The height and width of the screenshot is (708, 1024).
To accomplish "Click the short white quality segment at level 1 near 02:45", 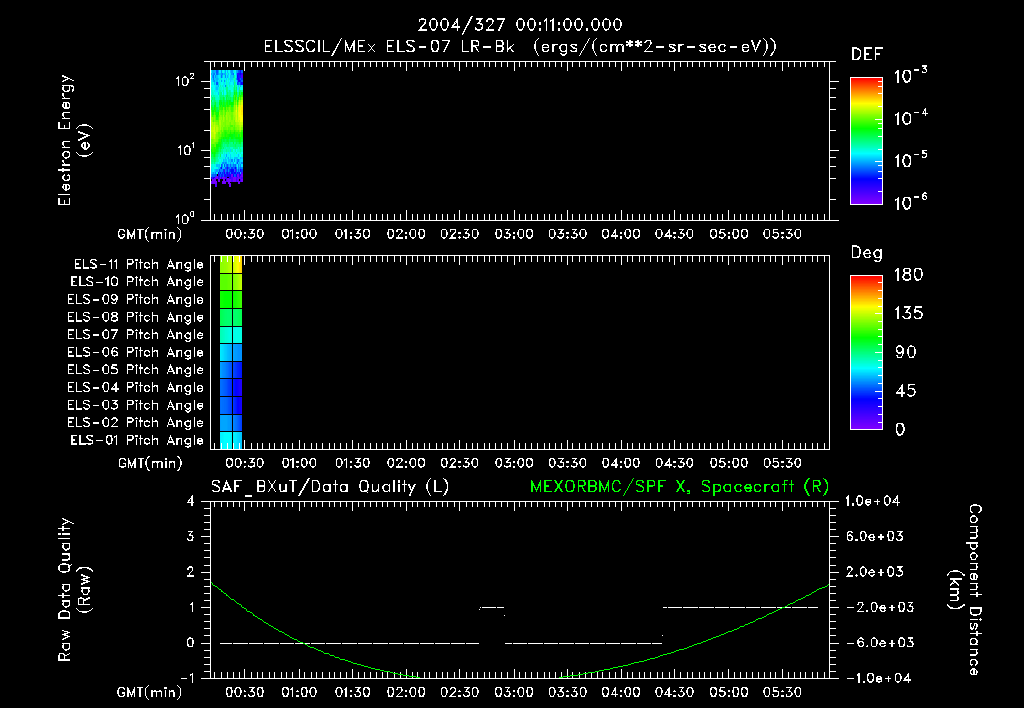I will click(492, 607).
